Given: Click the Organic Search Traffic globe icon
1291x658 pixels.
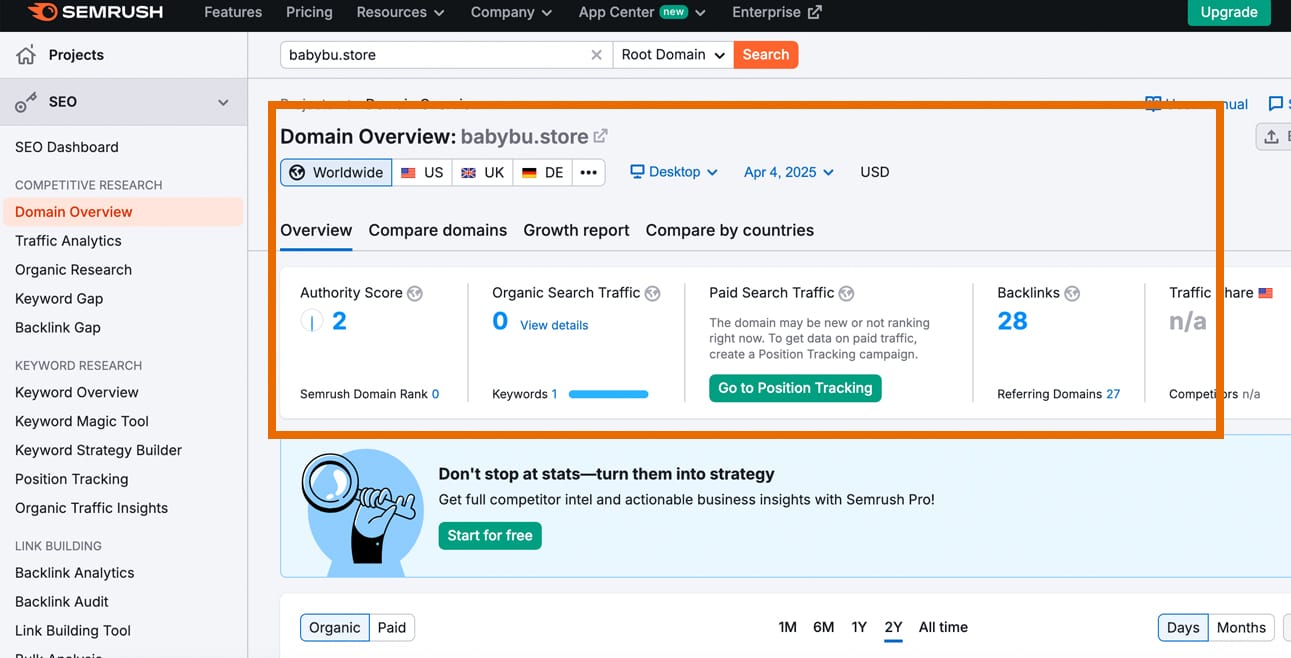Looking at the screenshot, I should pos(653,293).
